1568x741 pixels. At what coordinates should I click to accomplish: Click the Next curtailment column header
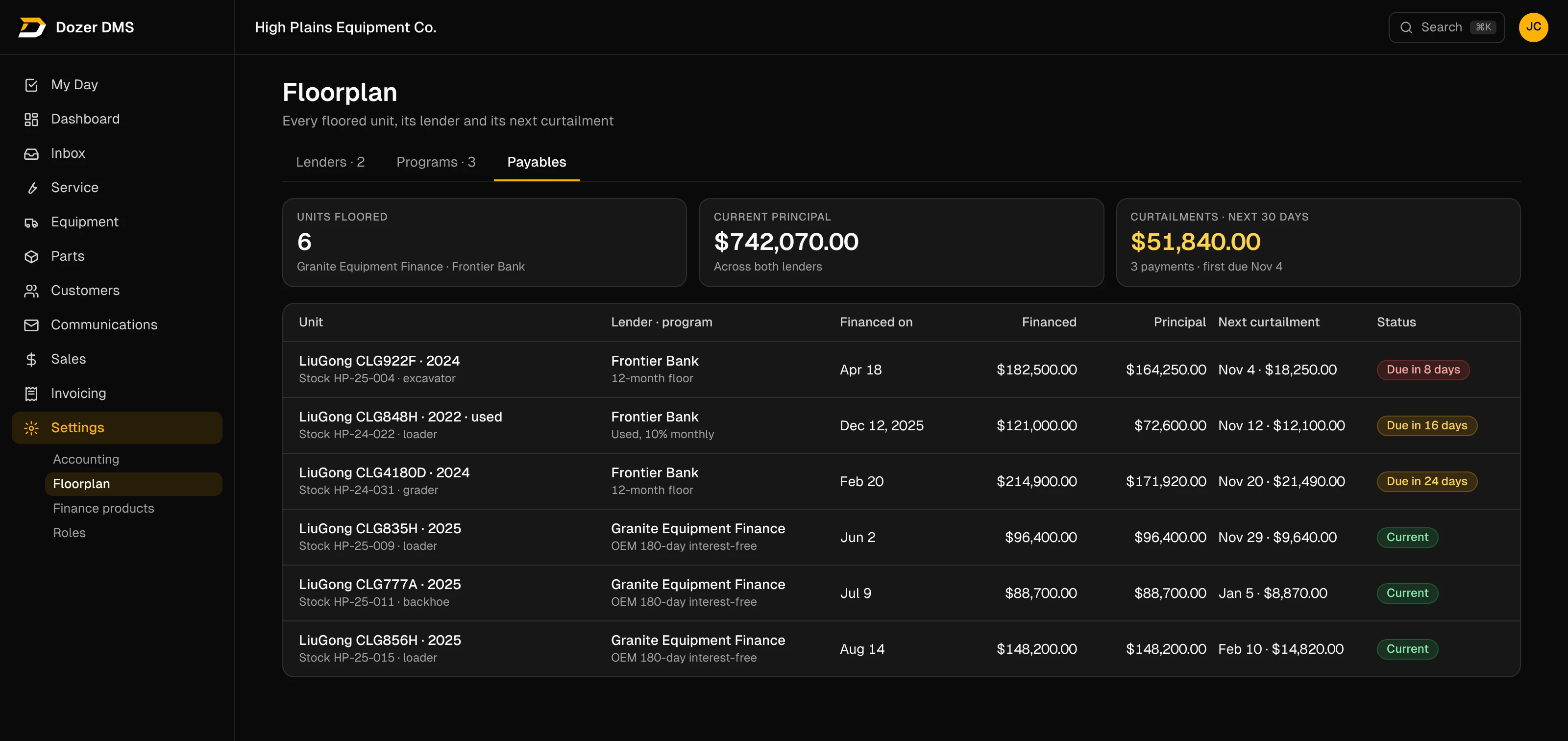tap(1269, 322)
